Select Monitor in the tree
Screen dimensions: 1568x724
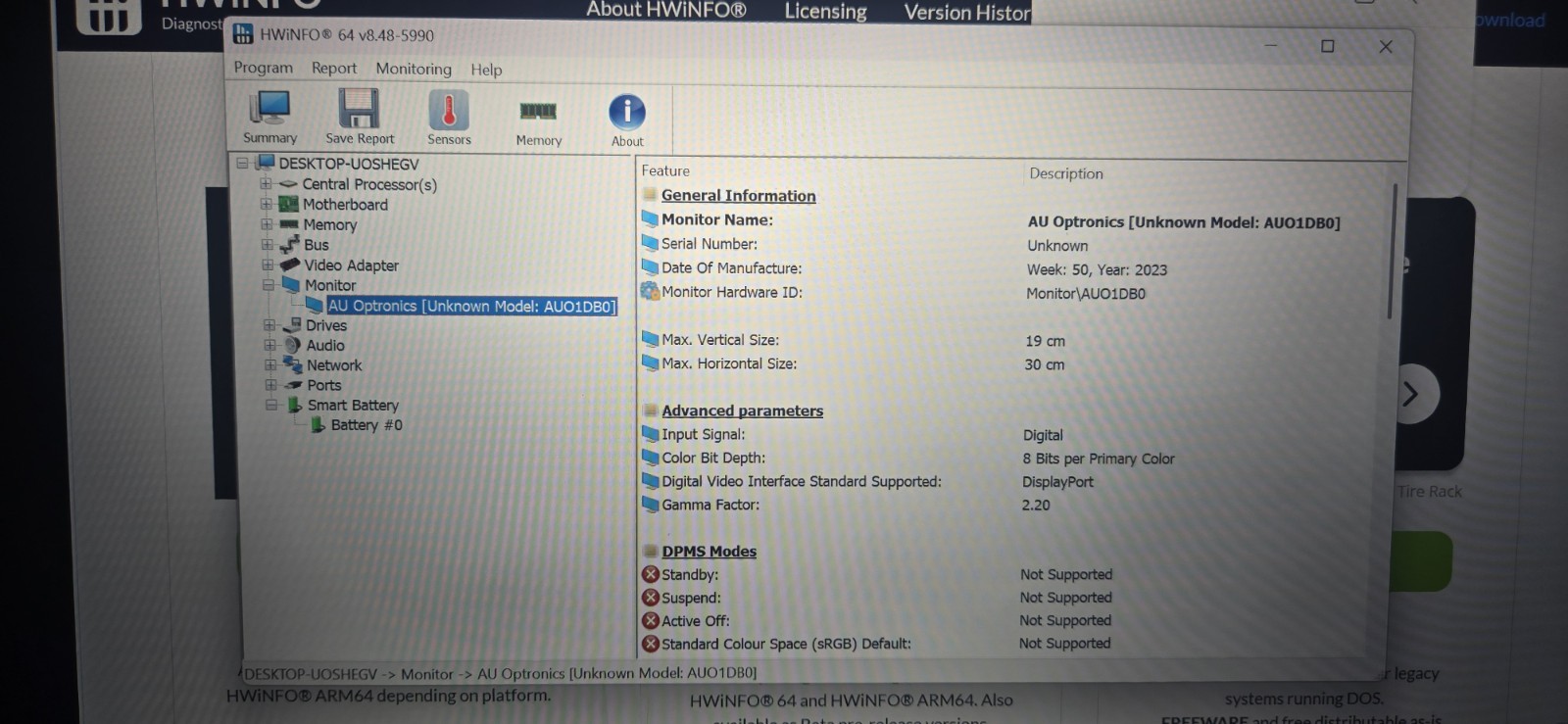point(330,285)
